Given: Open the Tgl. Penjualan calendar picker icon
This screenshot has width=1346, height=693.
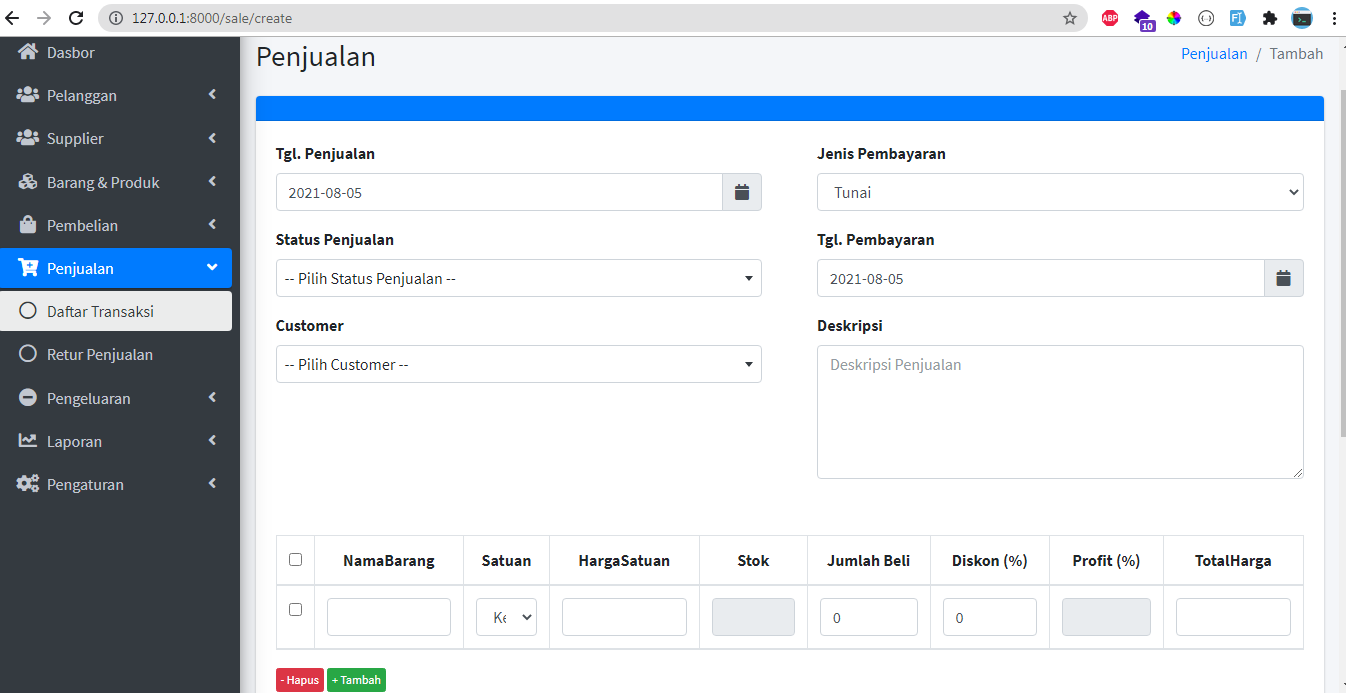Looking at the screenshot, I should coord(742,192).
